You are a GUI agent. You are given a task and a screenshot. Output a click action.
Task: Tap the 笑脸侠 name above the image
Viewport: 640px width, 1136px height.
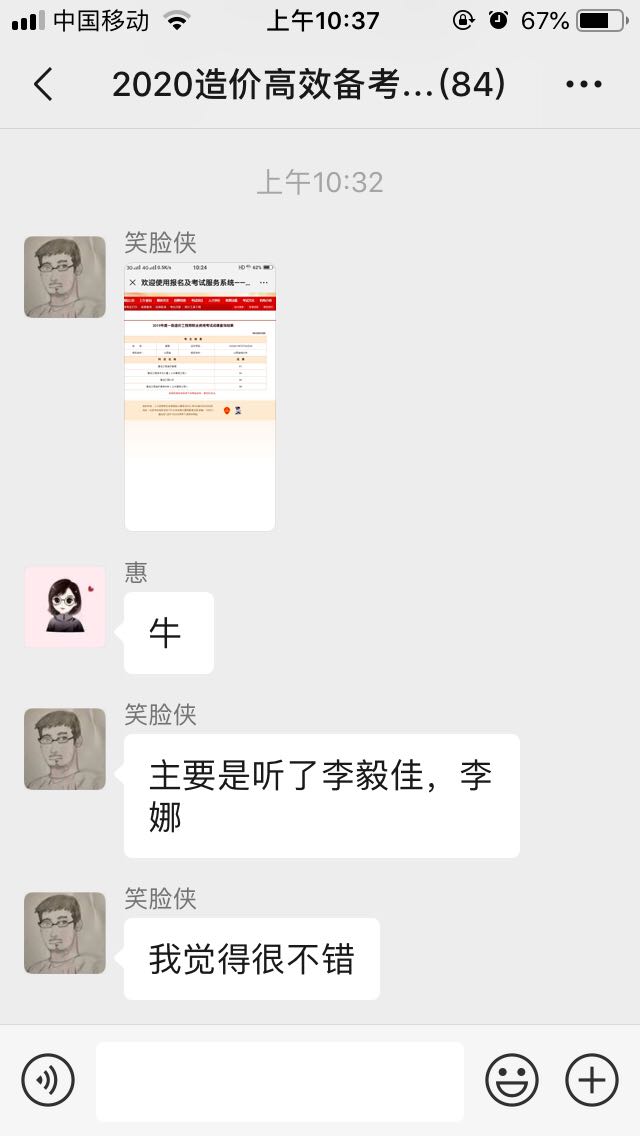pos(160,242)
